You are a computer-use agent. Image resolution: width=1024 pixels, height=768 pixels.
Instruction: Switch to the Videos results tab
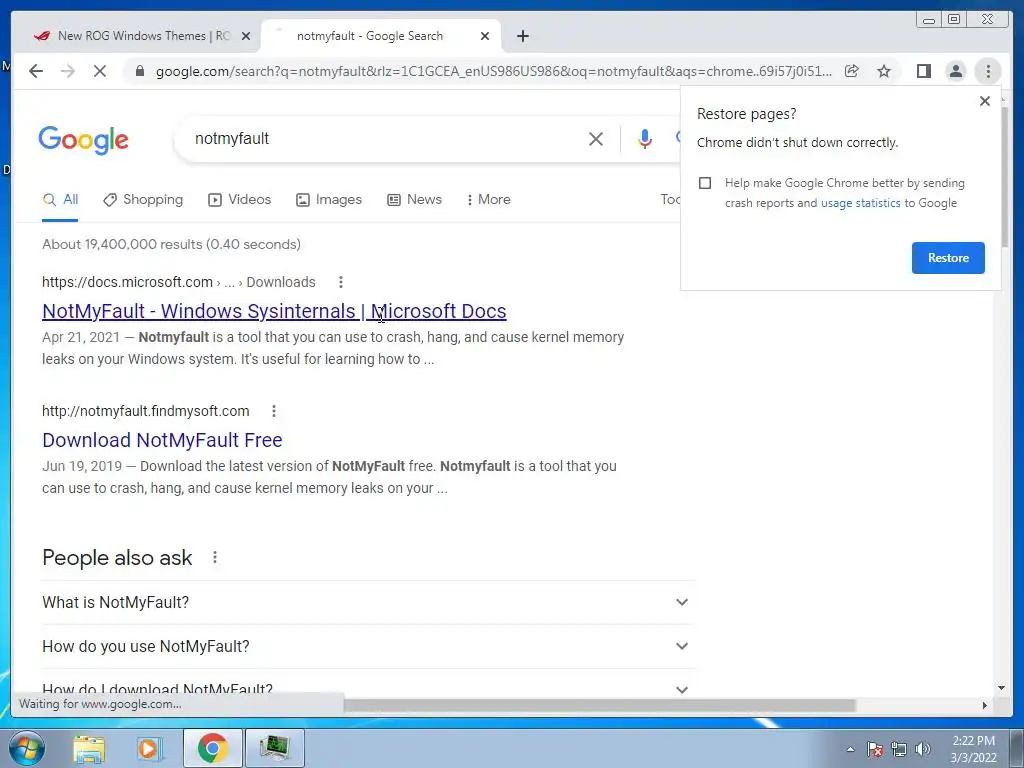click(239, 200)
